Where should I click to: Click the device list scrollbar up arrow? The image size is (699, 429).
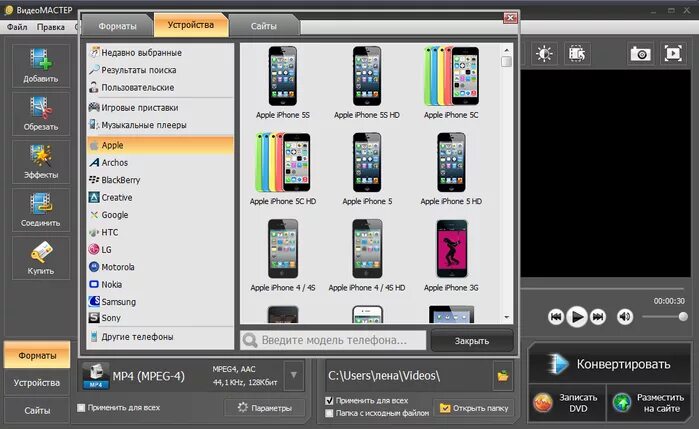(506, 50)
